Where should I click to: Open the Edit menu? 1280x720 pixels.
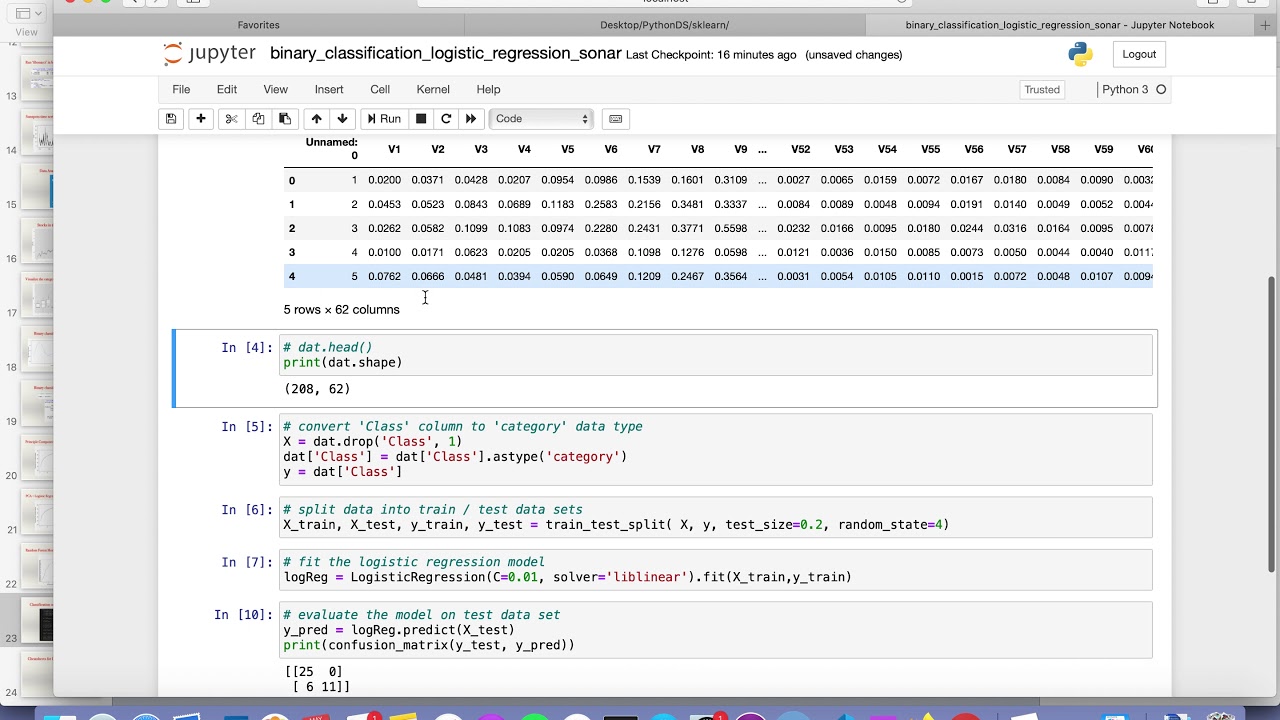(227, 89)
